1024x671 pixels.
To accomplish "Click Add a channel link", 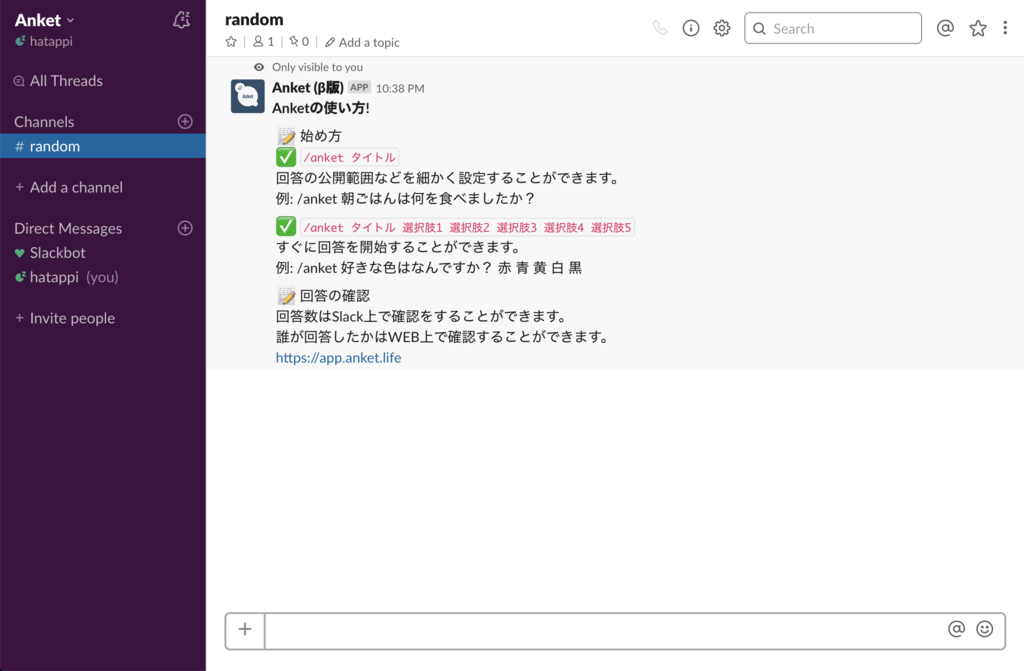I will coord(69,188).
